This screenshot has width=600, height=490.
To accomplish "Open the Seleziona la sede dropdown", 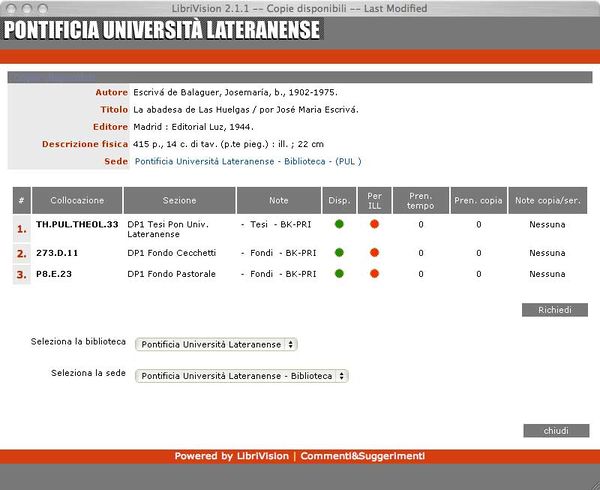I will point(243,376).
